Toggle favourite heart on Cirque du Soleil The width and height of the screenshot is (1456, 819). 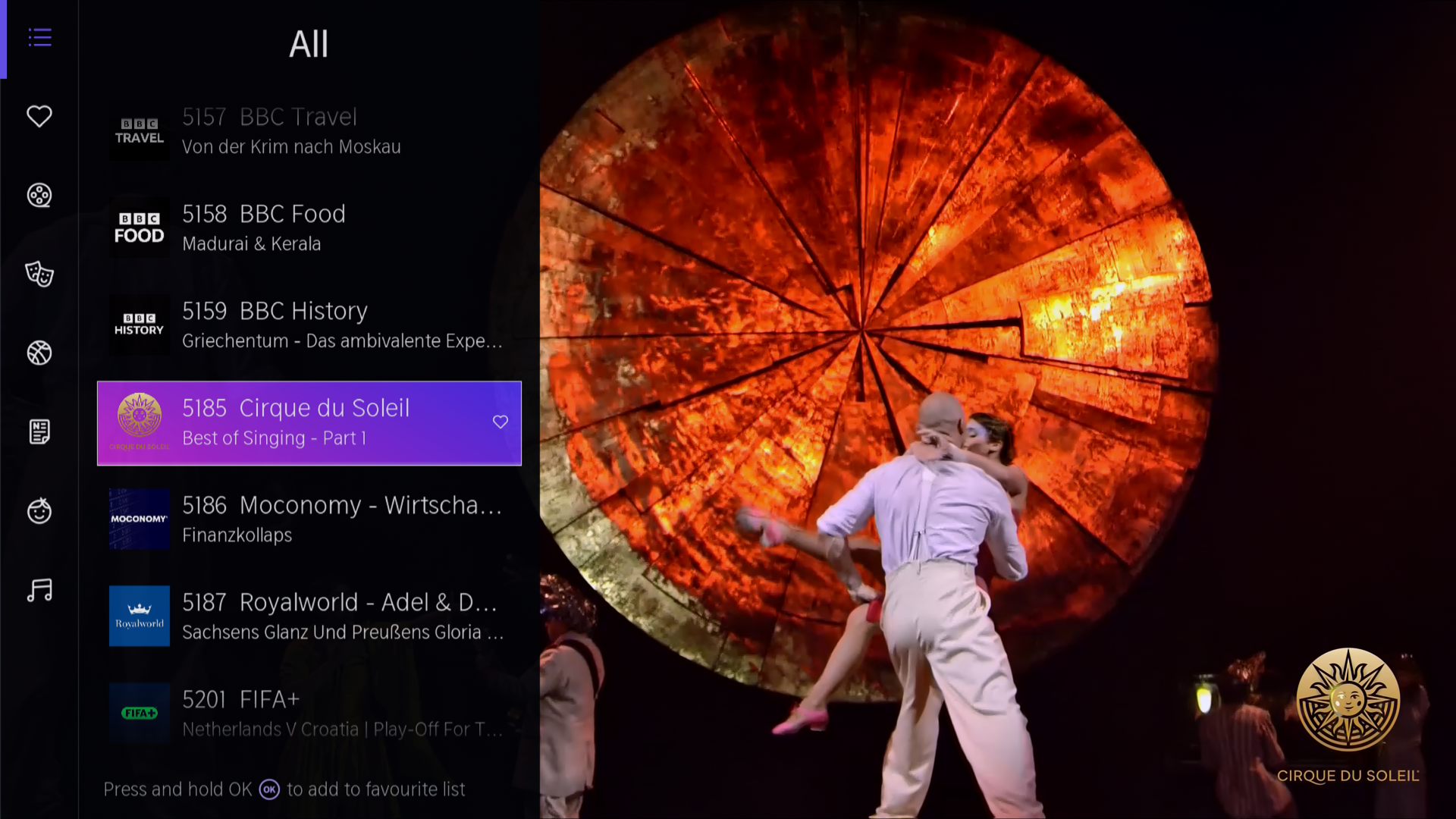pos(500,422)
